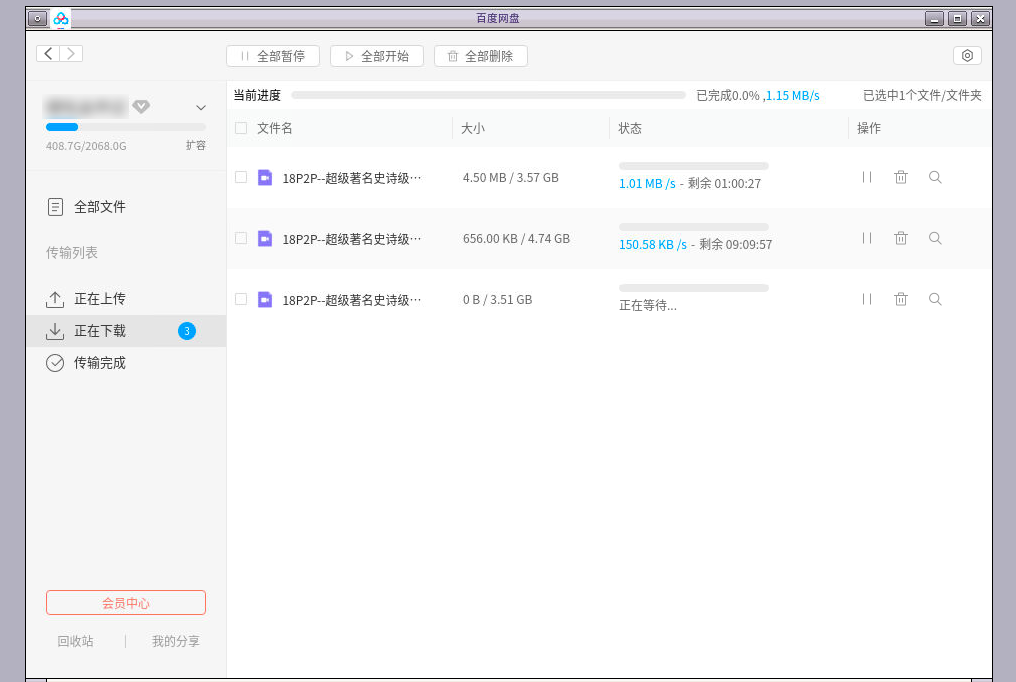Click the upload arrow icon beside 正在上传
The height and width of the screenshot is (682, 1016).
(x=55, y=299)
